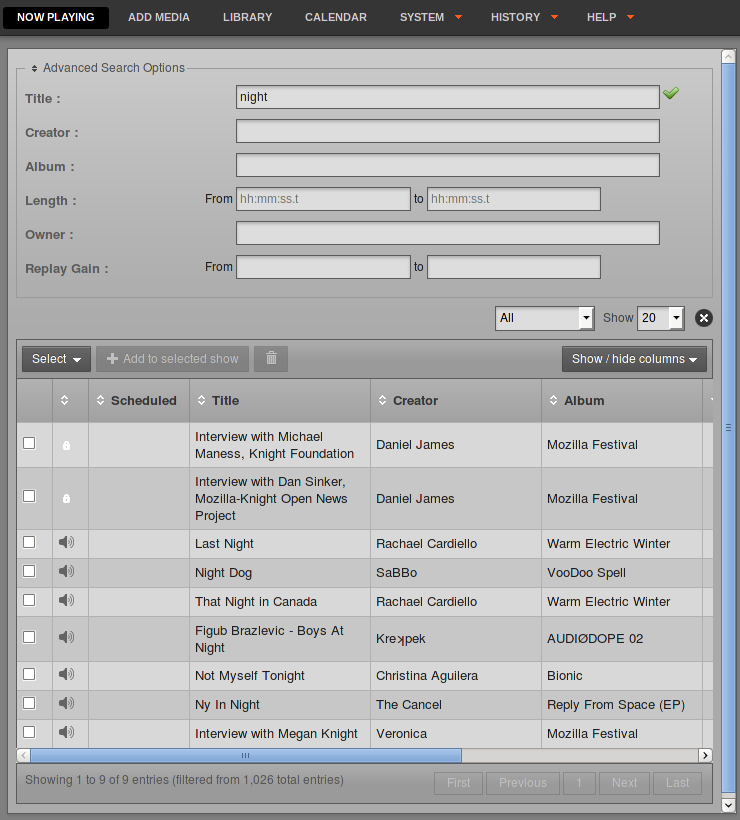Click Add to selected show button
Image resolution: width=740 pixels, height=820 pixels.
173,359
